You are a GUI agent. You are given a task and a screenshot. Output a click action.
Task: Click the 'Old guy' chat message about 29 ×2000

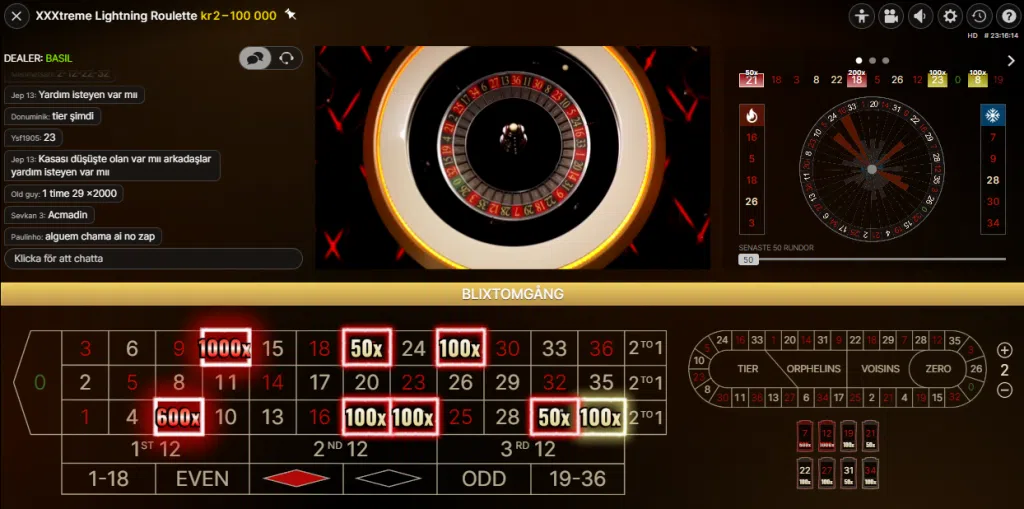pos(63,194)
